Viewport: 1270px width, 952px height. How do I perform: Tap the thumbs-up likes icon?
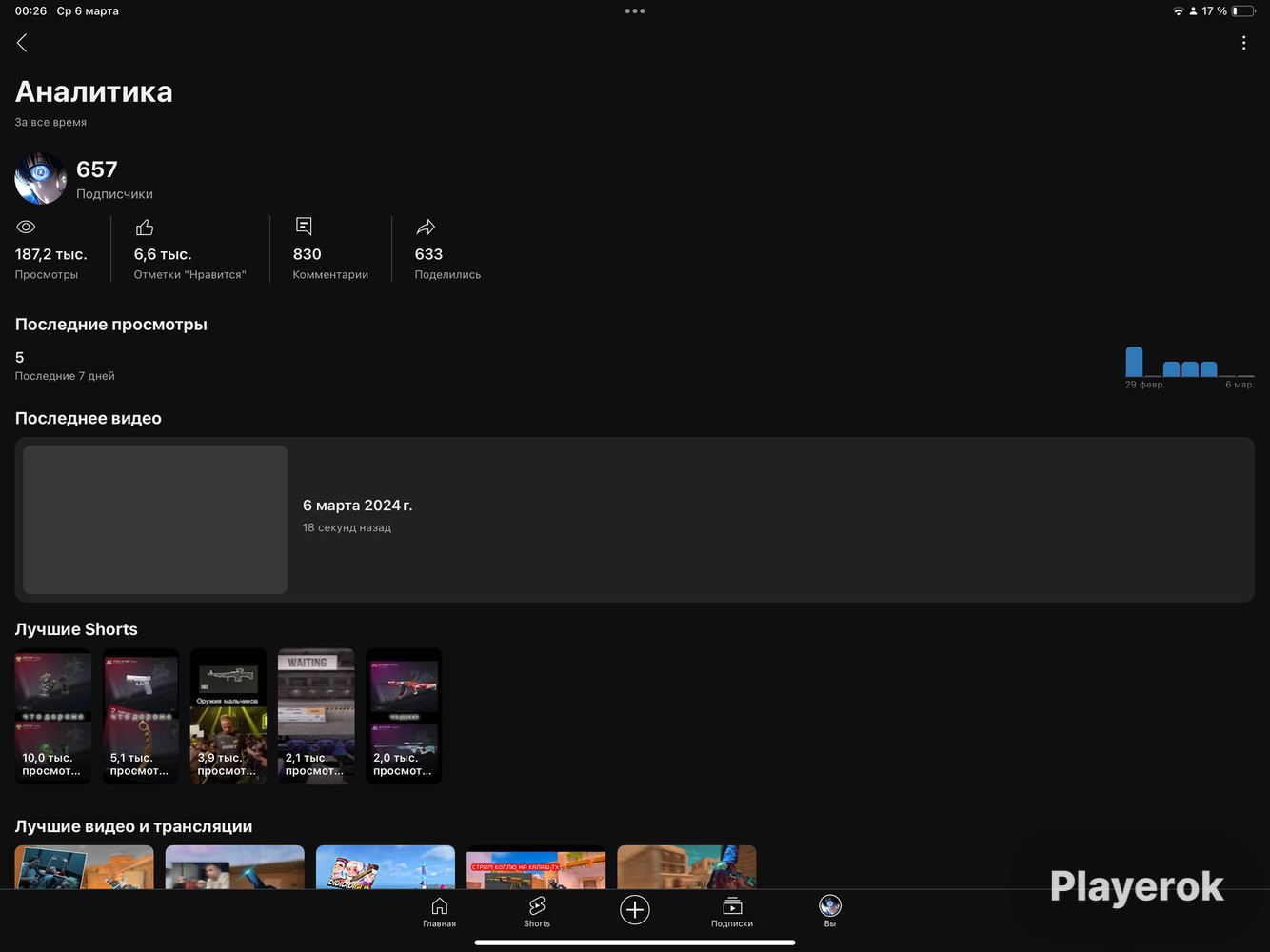point(145,228)
